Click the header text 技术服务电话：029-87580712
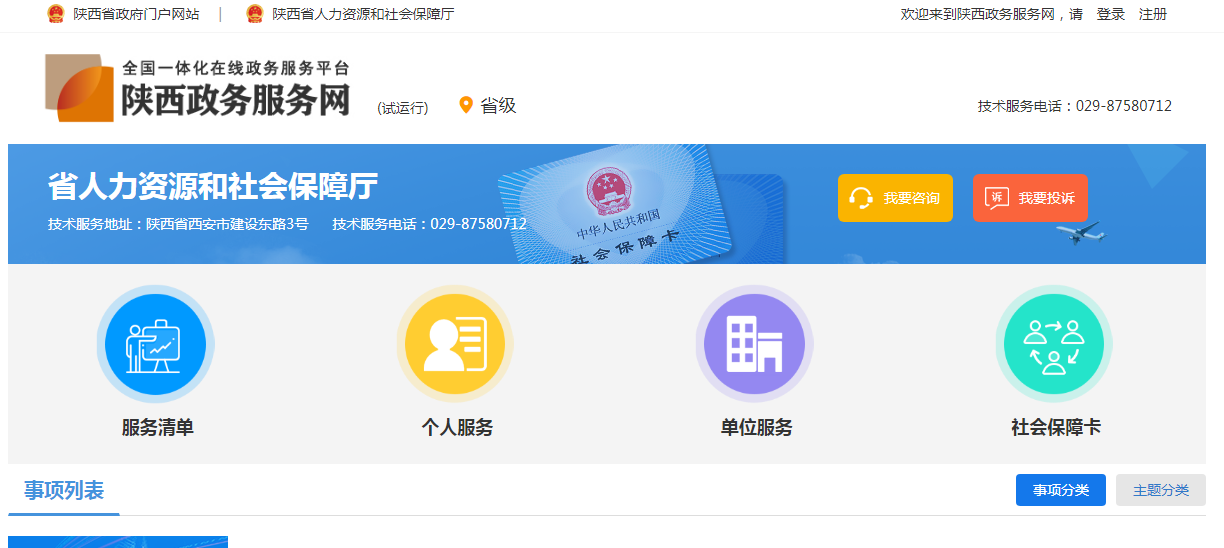 click(1075, 106)
